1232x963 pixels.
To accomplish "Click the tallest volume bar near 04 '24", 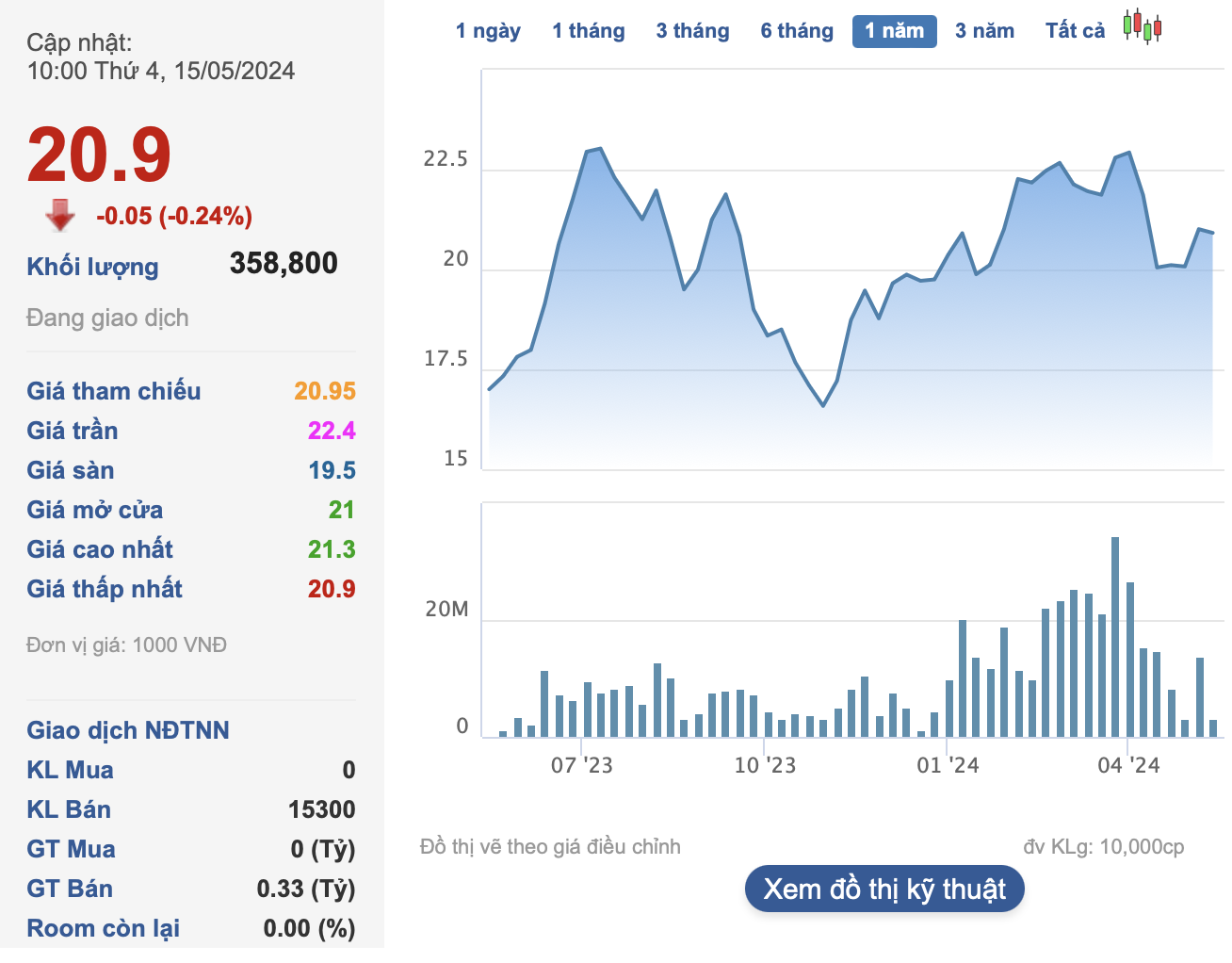I will [1115, 637].
